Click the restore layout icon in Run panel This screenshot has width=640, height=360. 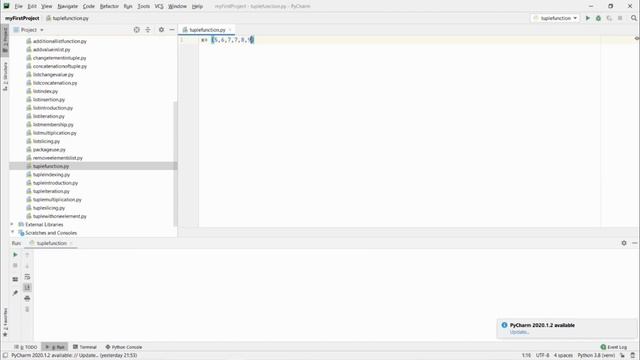15,279
